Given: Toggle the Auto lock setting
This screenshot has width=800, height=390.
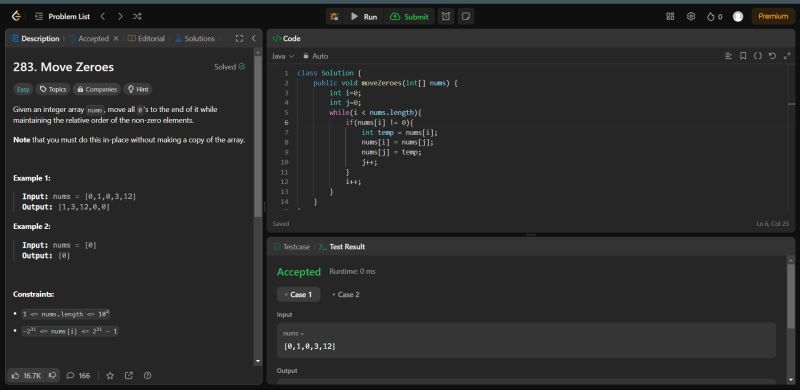Looking at the screenshot, I should point(315,56).
